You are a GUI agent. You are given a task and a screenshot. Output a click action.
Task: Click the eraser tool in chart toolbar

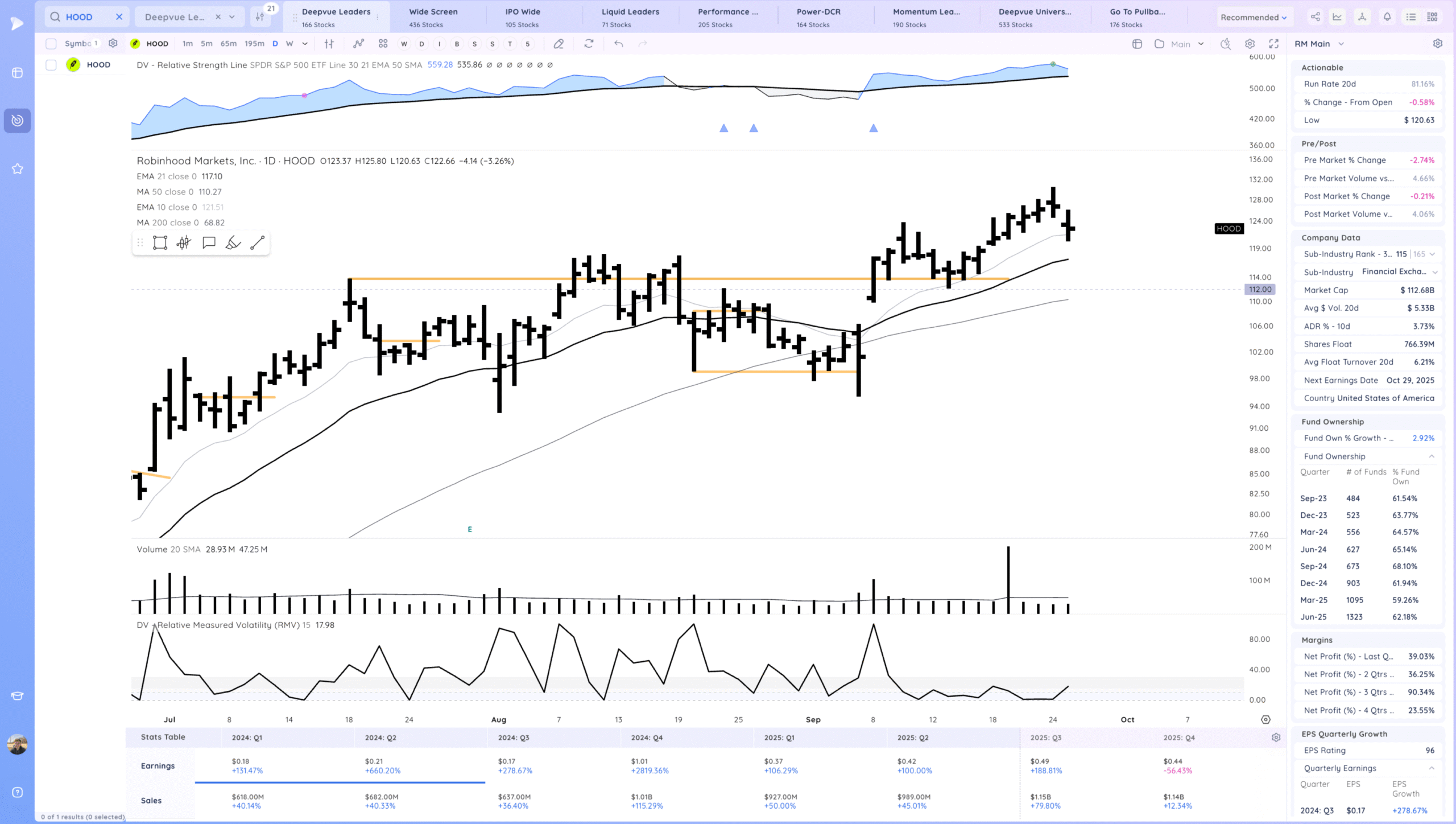click(x=559, y=44)
